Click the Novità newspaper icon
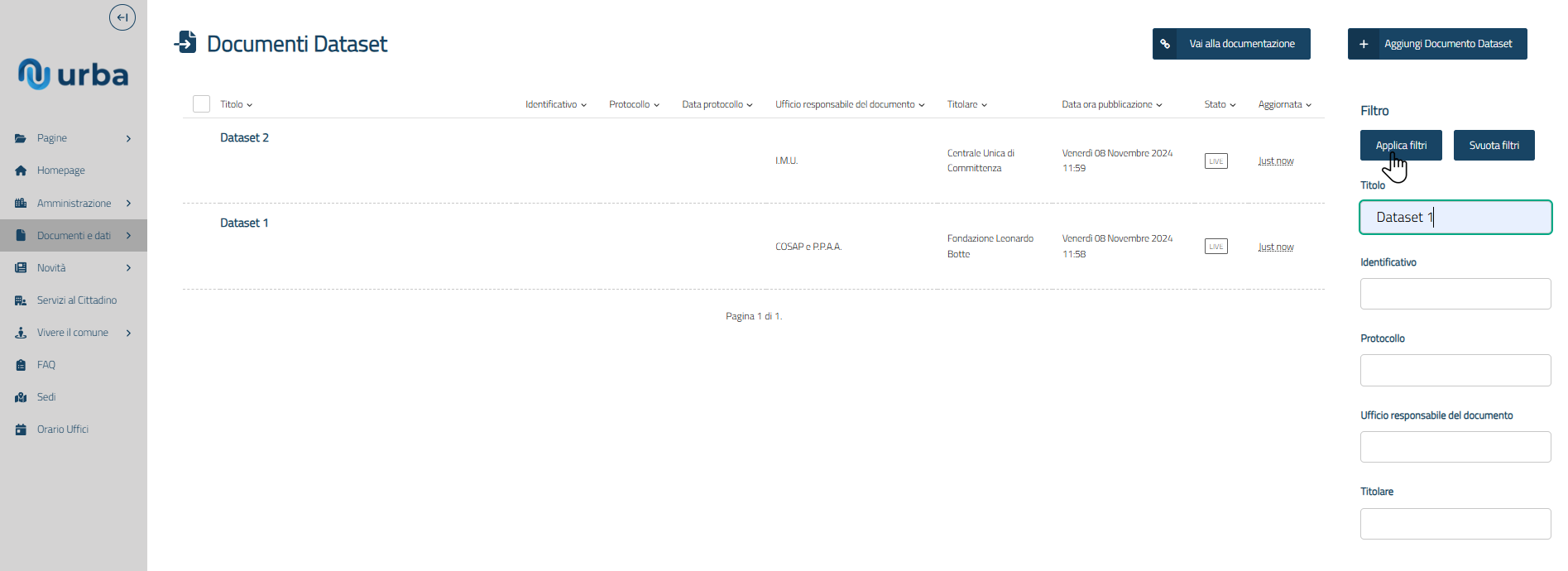The image size is (1568, 571). coord(21,268)
